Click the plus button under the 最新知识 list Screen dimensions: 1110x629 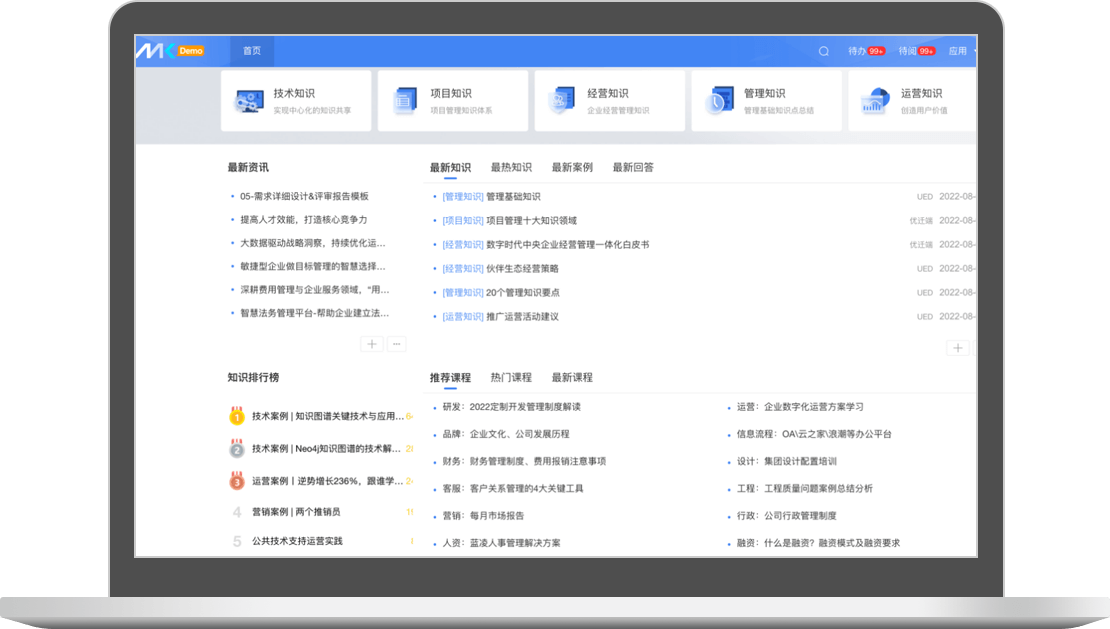click(x=958, y=348)
